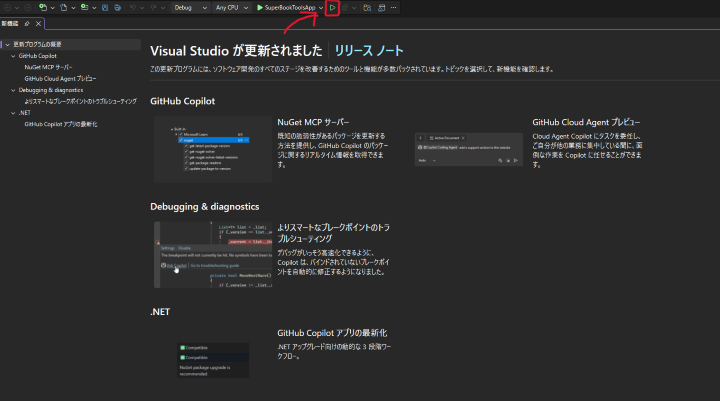Image resolution: width=720 pixels, height=401 pixels.
Task: Open the New Project dropdown arrow
Action: pos(52,7)
